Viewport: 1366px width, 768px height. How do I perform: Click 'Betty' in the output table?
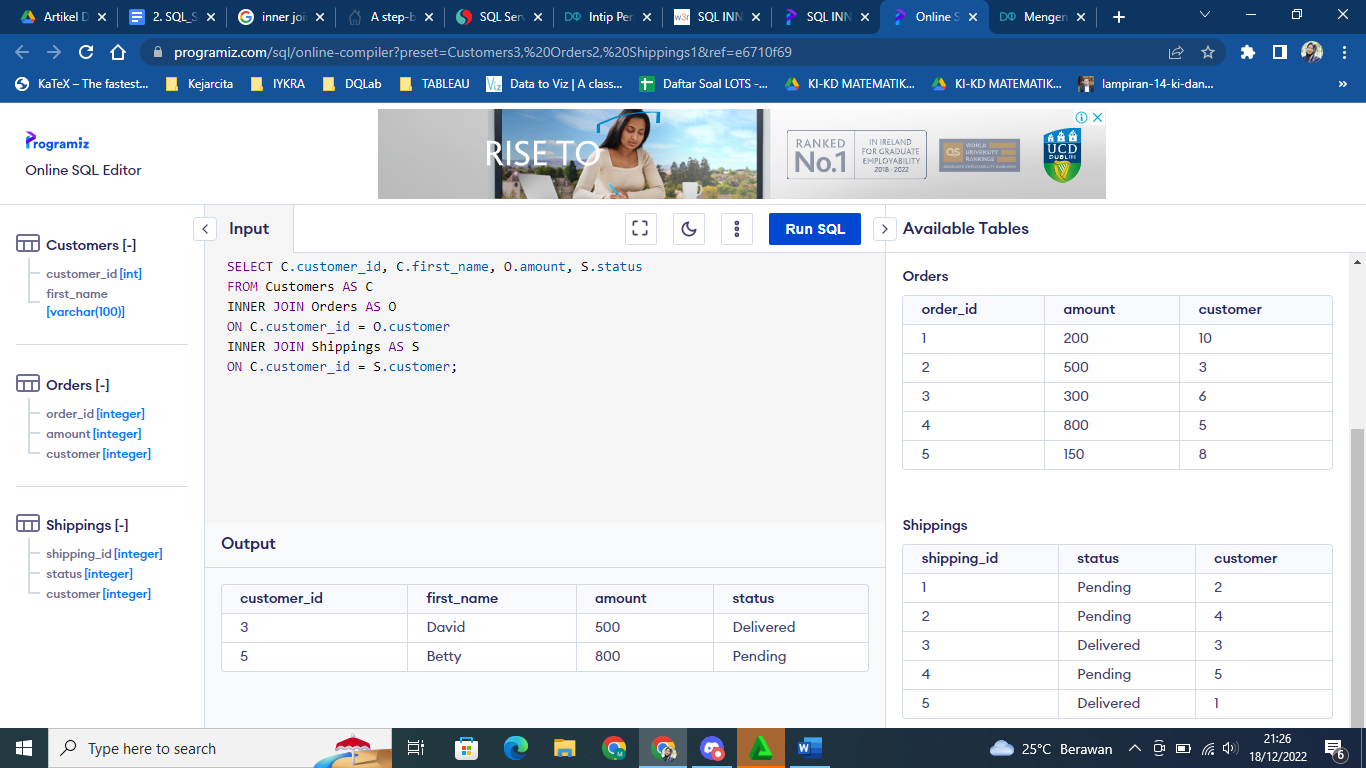444,656
